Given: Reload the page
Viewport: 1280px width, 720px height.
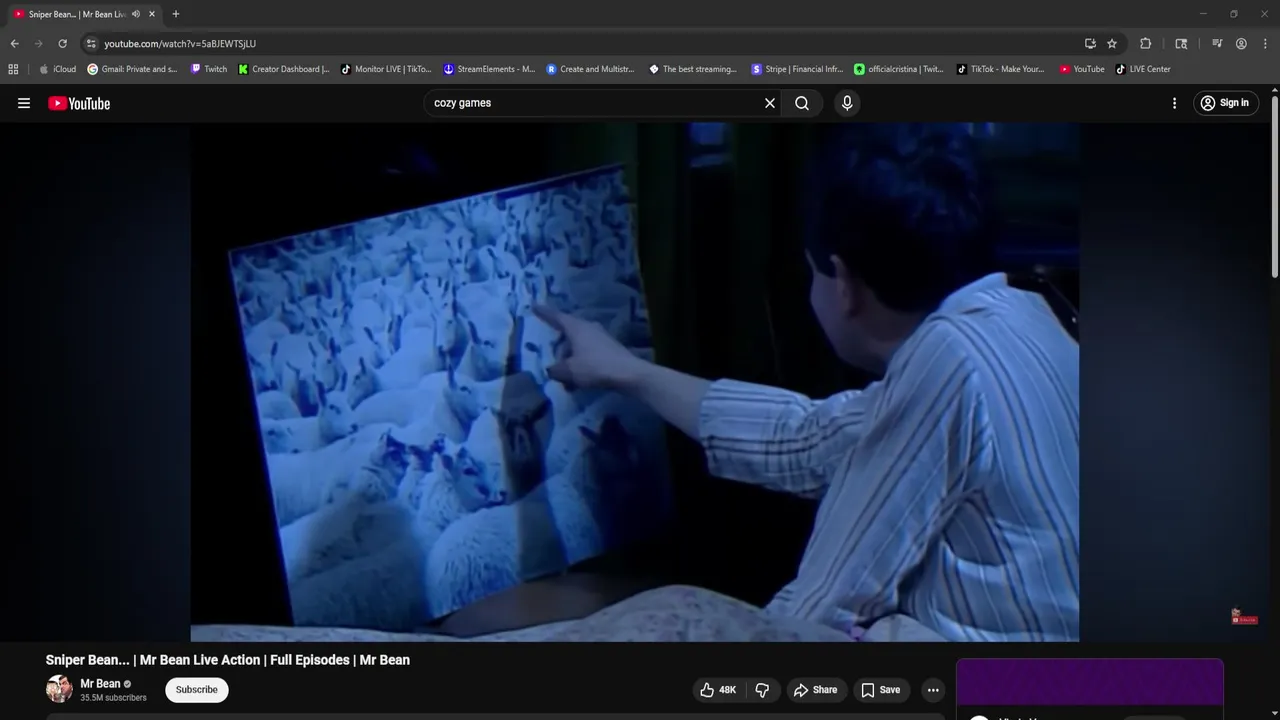Looking at the screenshot, I should click(62, 44).
